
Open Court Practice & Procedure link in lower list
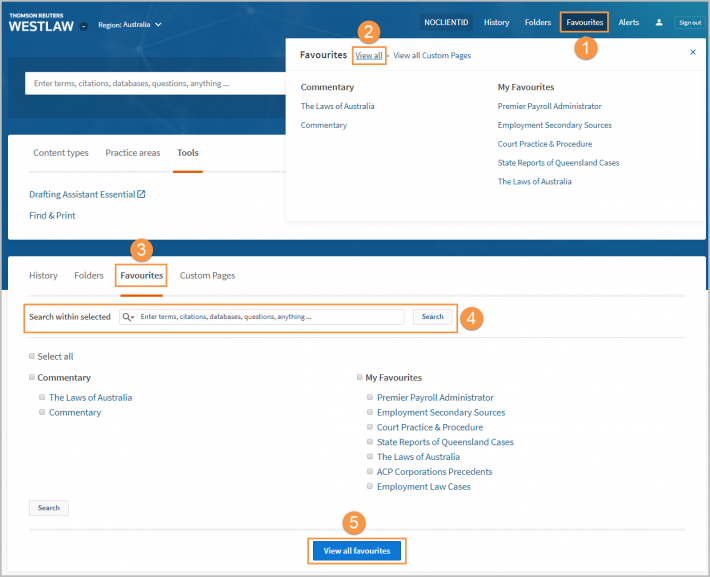click(x=430, y=427)
